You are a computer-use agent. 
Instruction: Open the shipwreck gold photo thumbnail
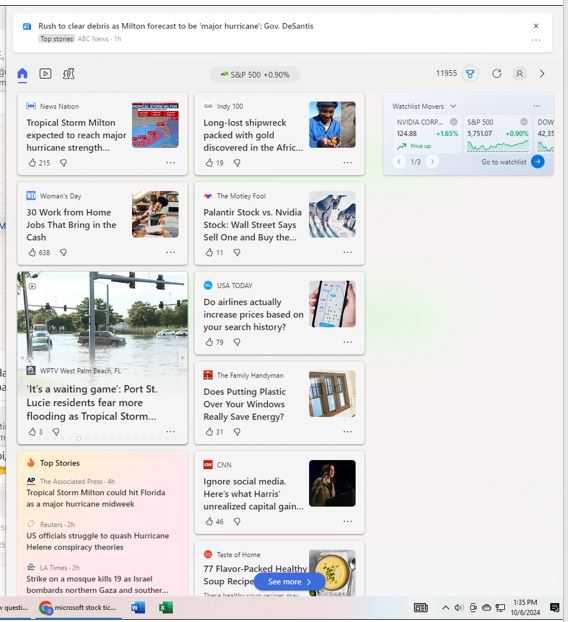(x=332, y=125)
